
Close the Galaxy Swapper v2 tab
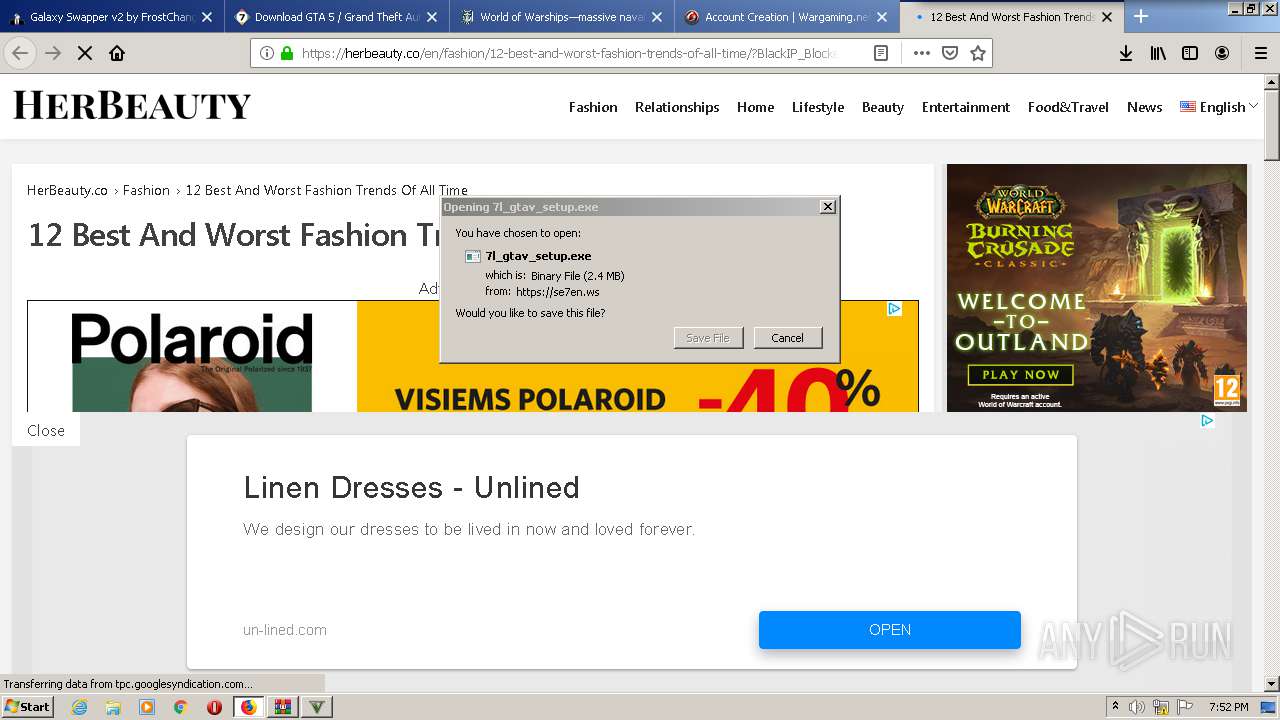(x=207, y=17)
